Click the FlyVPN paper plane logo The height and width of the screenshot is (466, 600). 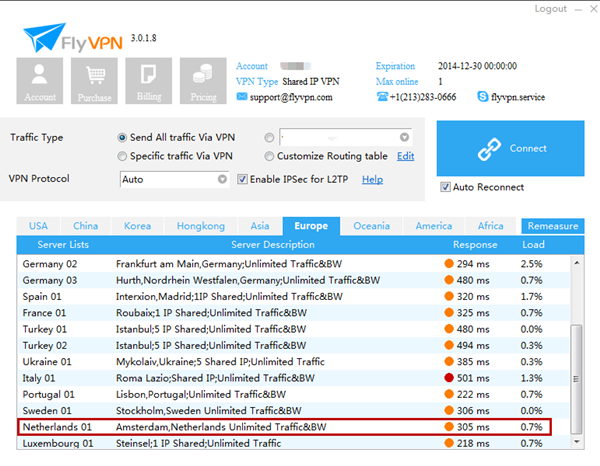(44, 37)
